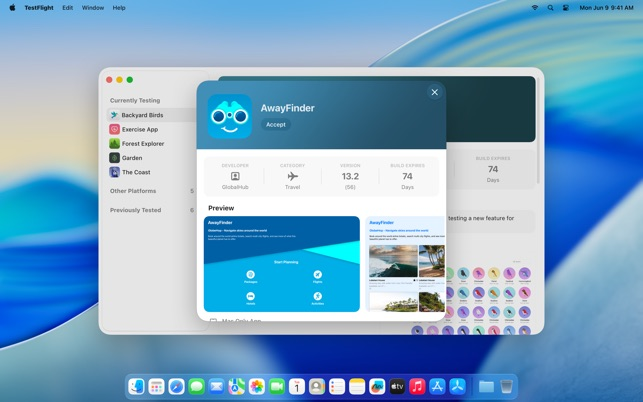Close the AwayFinder details dialog
The image size is (643, 402).
434,92
